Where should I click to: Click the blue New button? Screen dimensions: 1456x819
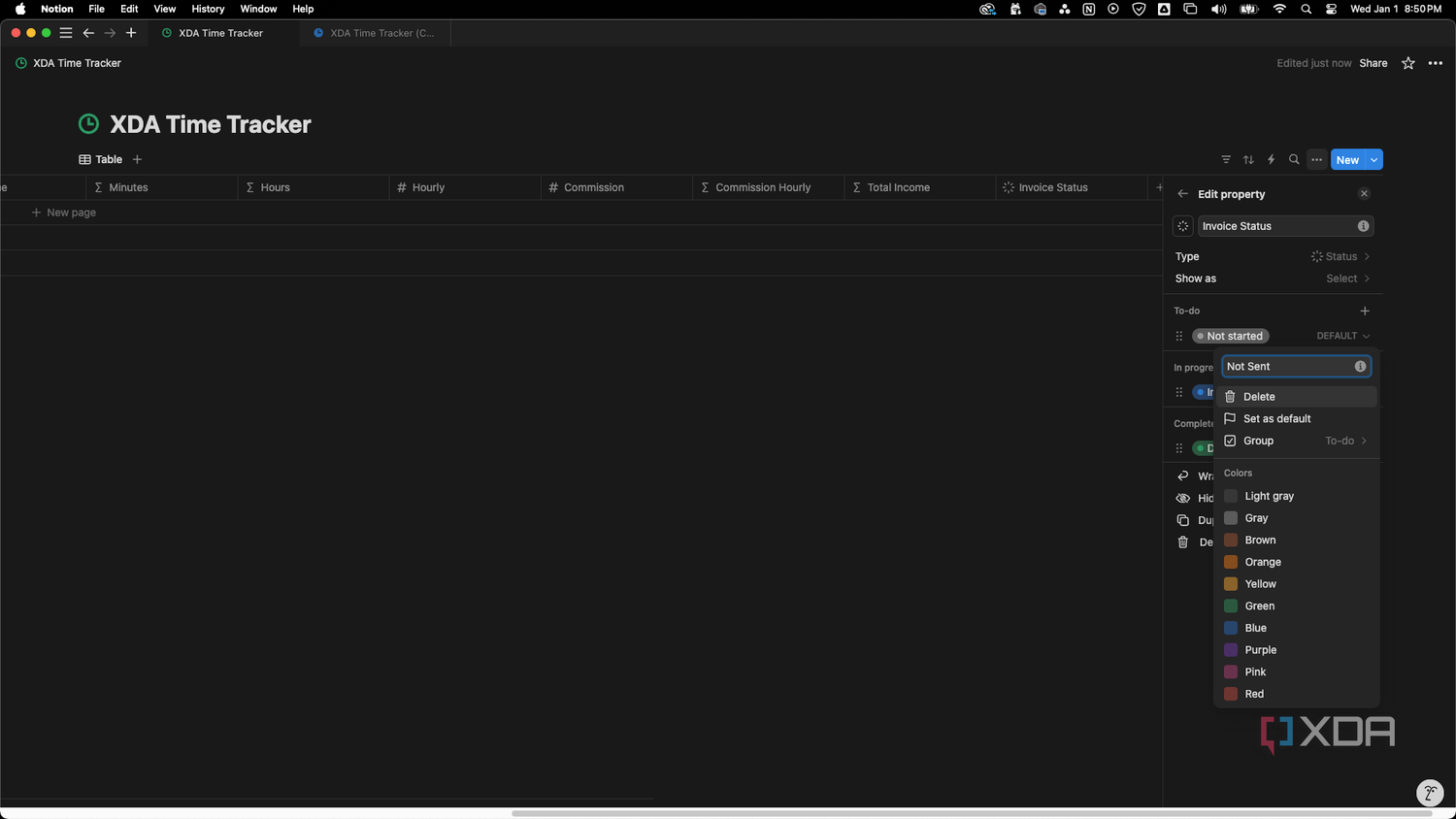[x=1347, y=160]
